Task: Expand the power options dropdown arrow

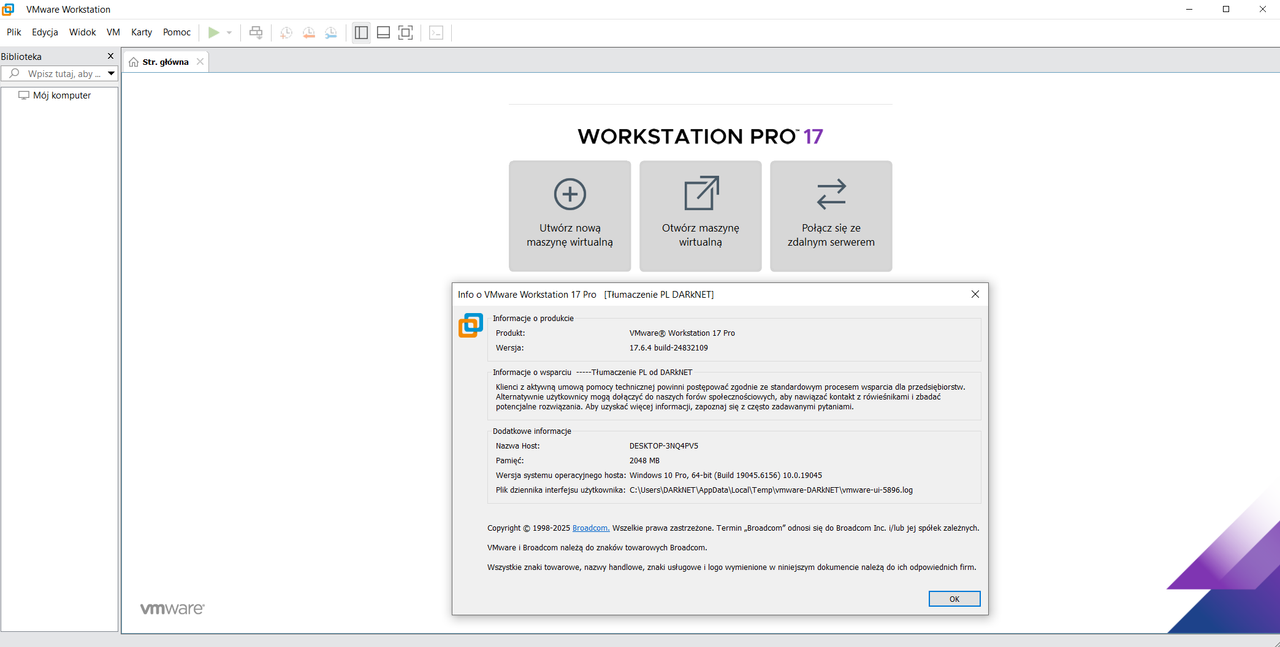Action: click(x=229, y=33)
